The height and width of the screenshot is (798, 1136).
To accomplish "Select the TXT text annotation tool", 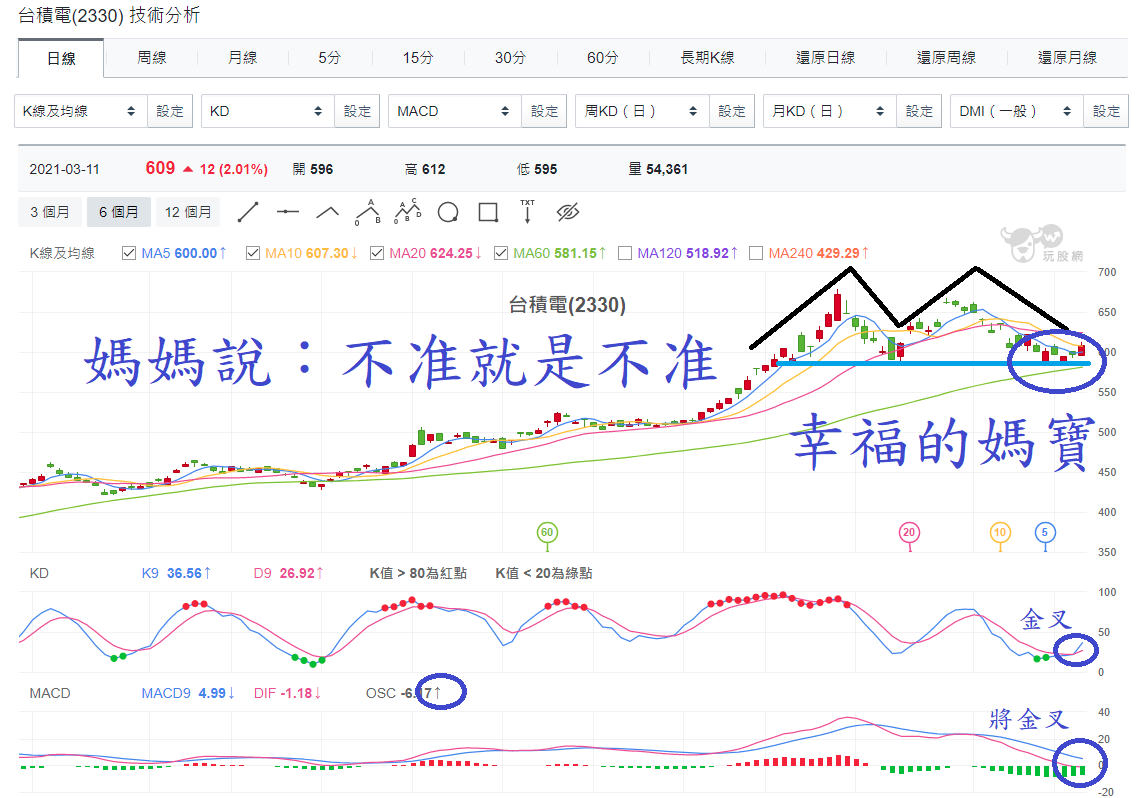I will point(527,212).
